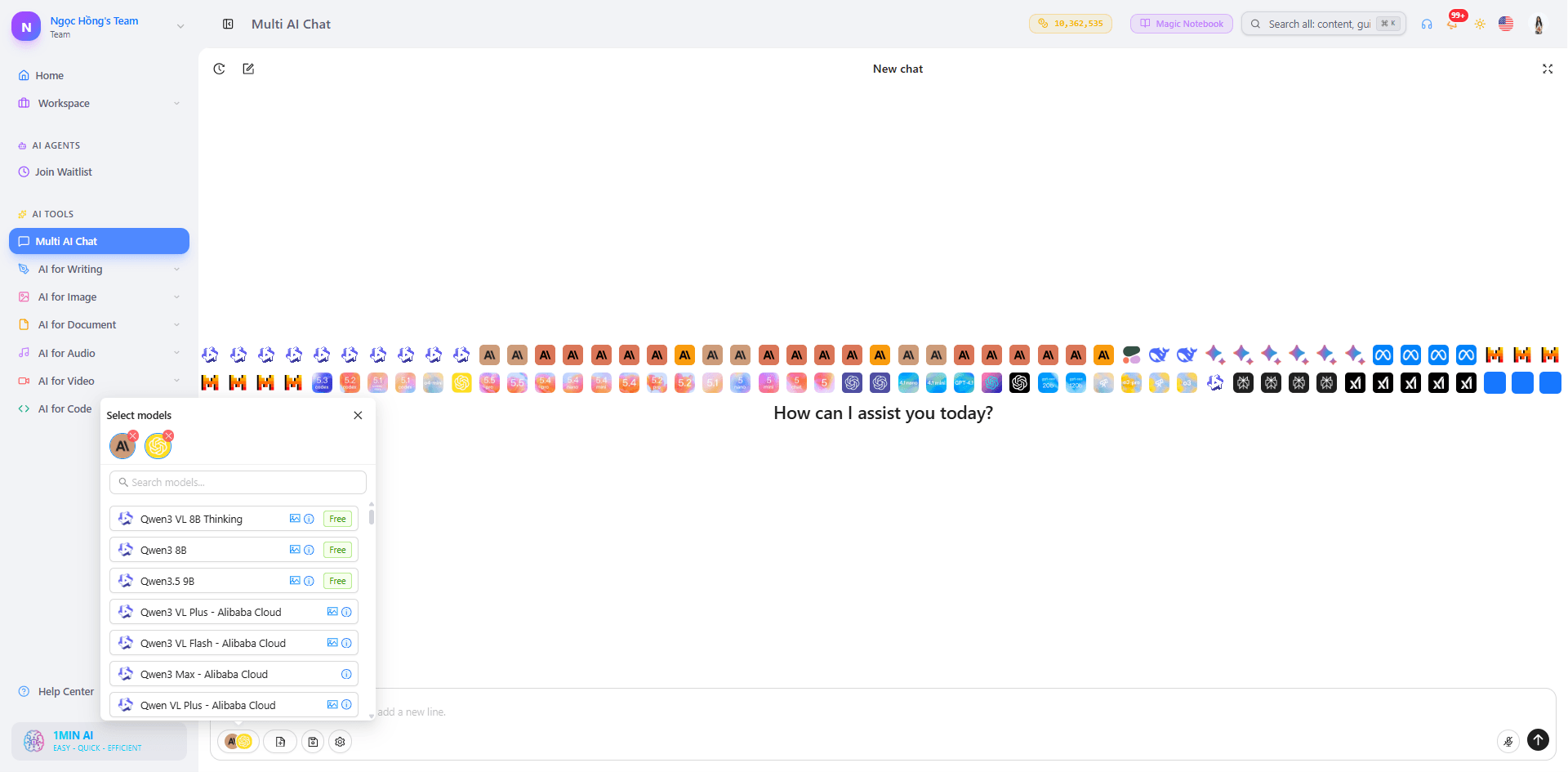Open Magic Notebook
Screen dimensions: 1568x772
coord(1181,24)
